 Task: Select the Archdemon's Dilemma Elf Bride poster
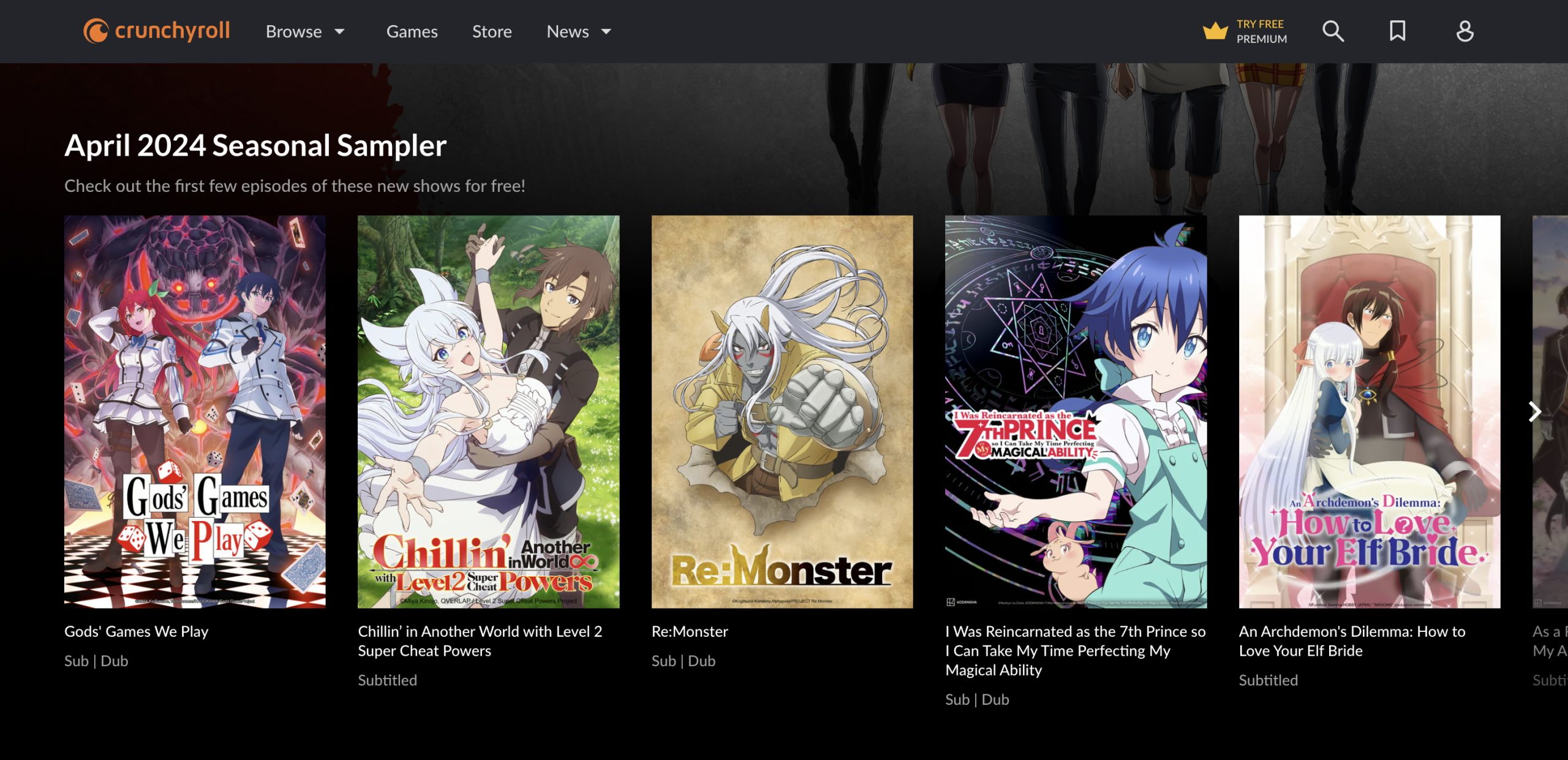tap(1370, 411)
